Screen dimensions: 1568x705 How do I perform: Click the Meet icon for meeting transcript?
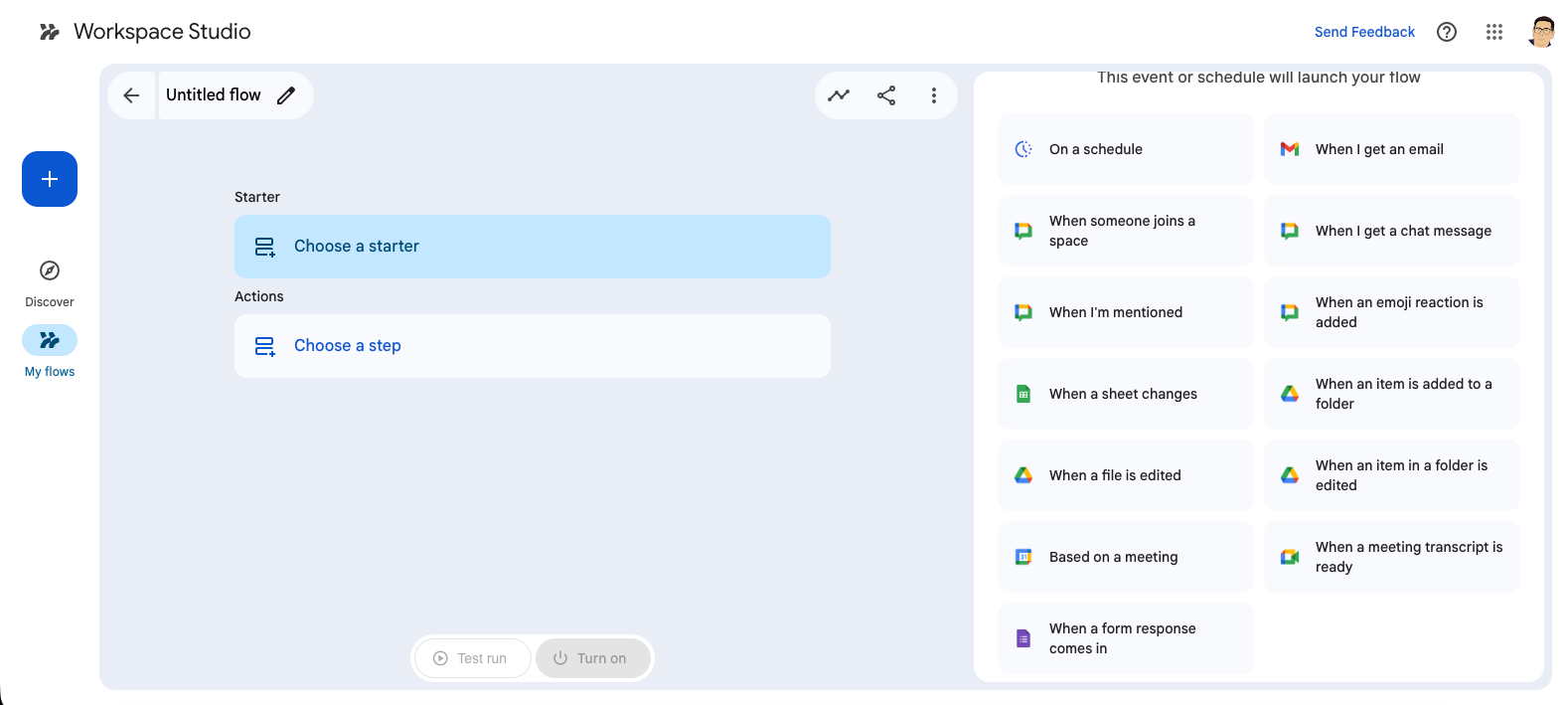tap(1290, 557)
